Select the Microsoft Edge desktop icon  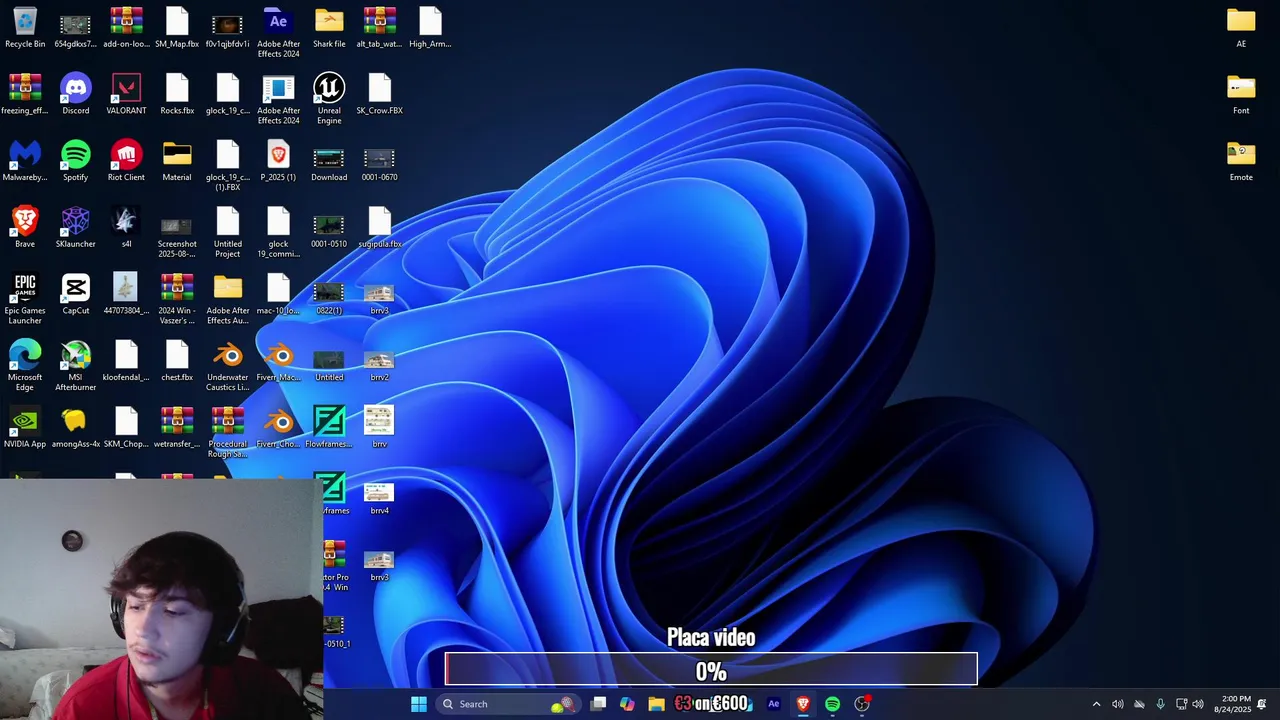pyautogui.click(x=25, y=366)
